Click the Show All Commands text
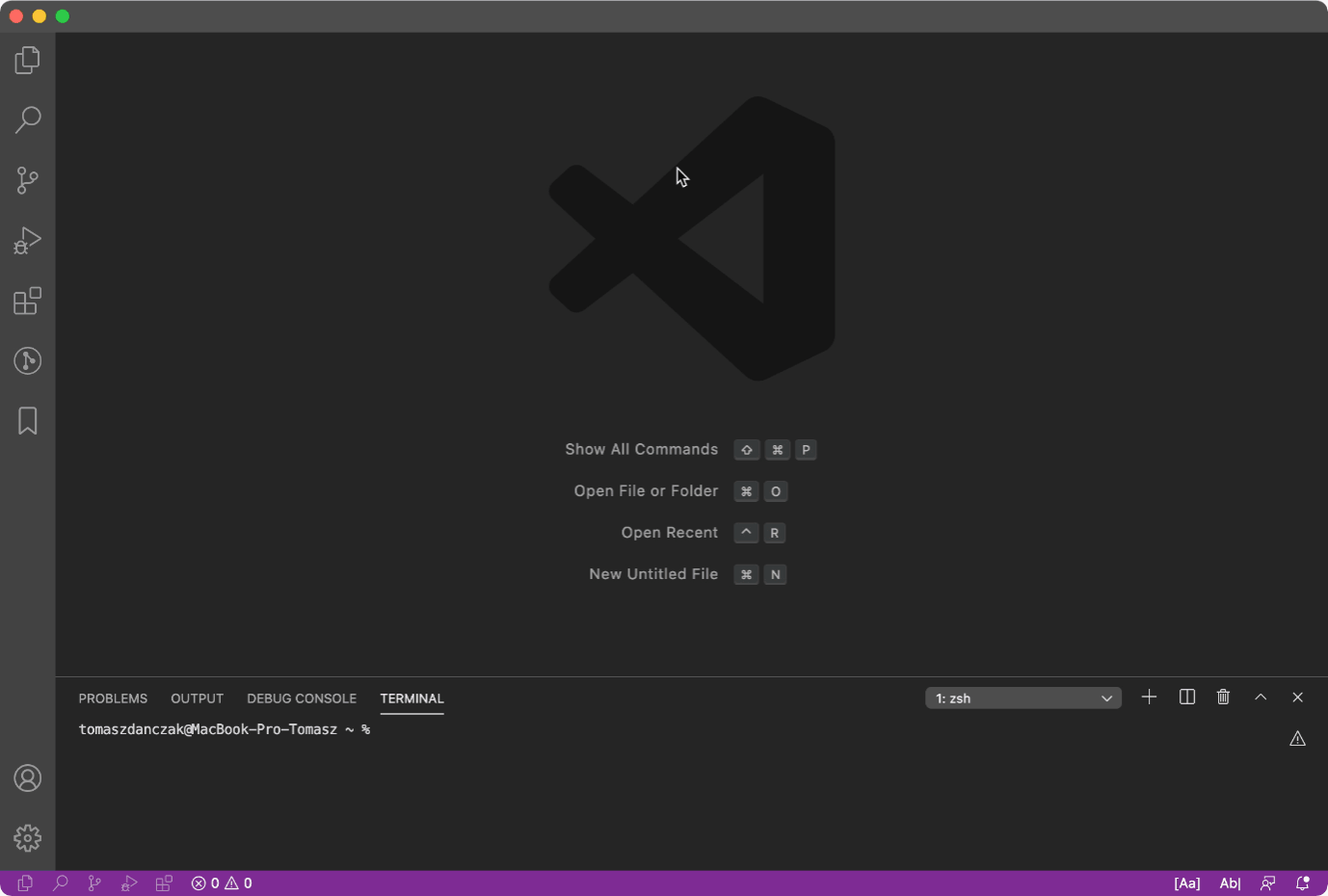1328x896 pixels. (x=642, y=450)
